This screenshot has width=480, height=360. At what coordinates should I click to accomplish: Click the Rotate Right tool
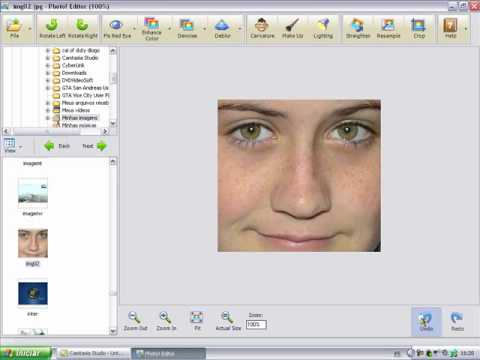(83, 29)
